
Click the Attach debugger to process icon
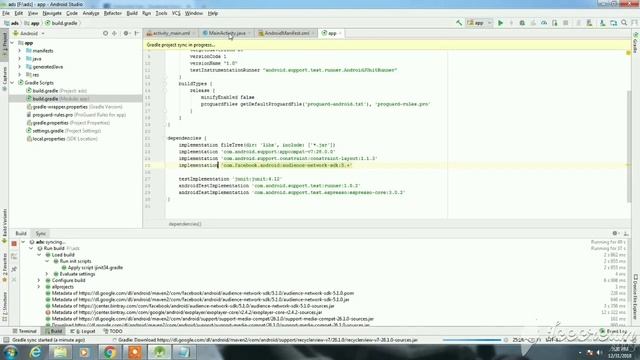click(555, 23)
